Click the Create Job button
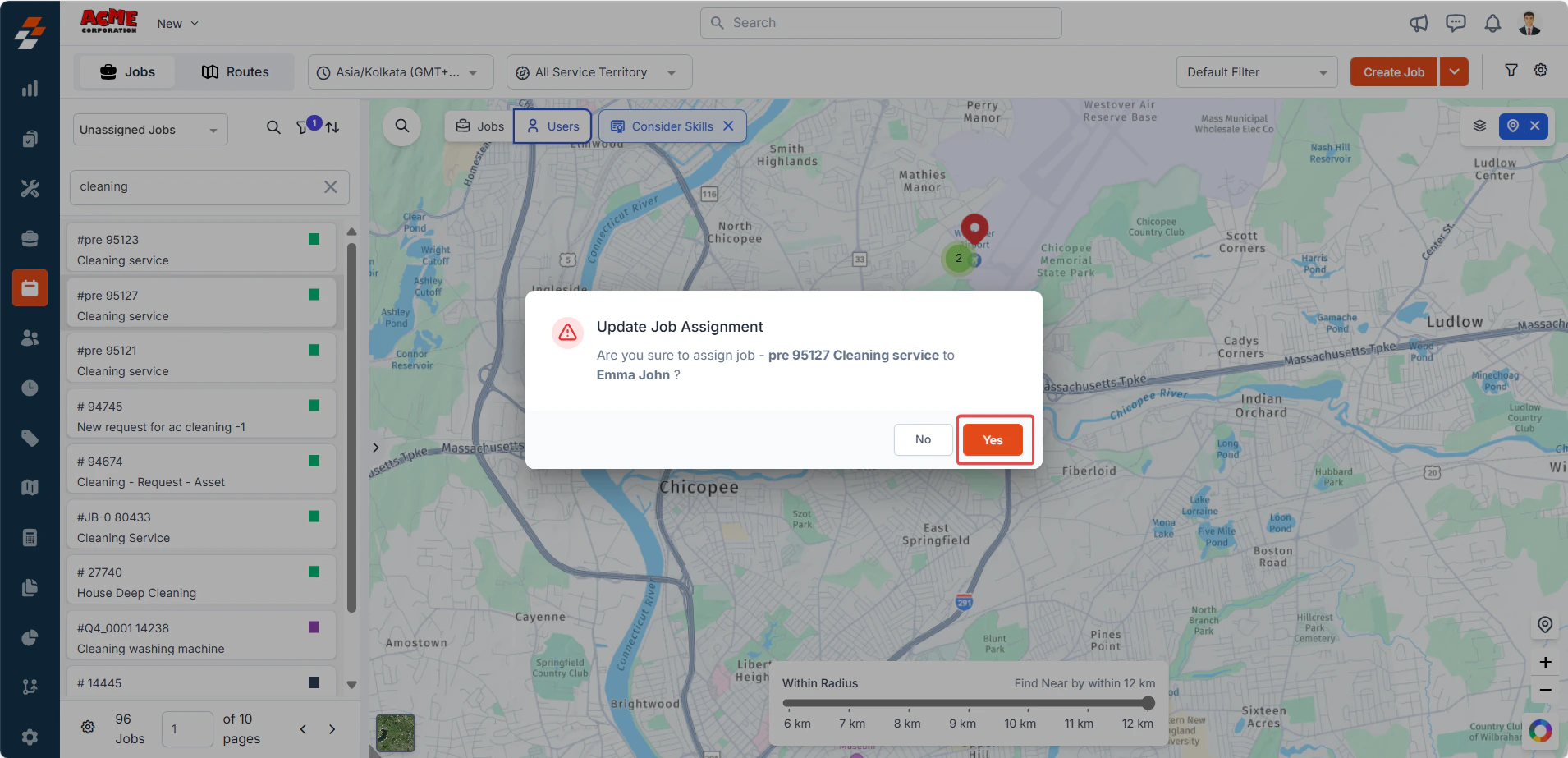This screenshot has width=1568, height=758. click(x=1393, y=72)
